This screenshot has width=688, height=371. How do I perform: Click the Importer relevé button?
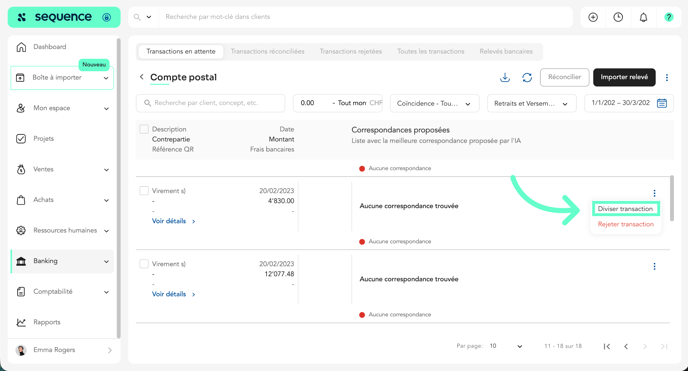tap(624, 77)
